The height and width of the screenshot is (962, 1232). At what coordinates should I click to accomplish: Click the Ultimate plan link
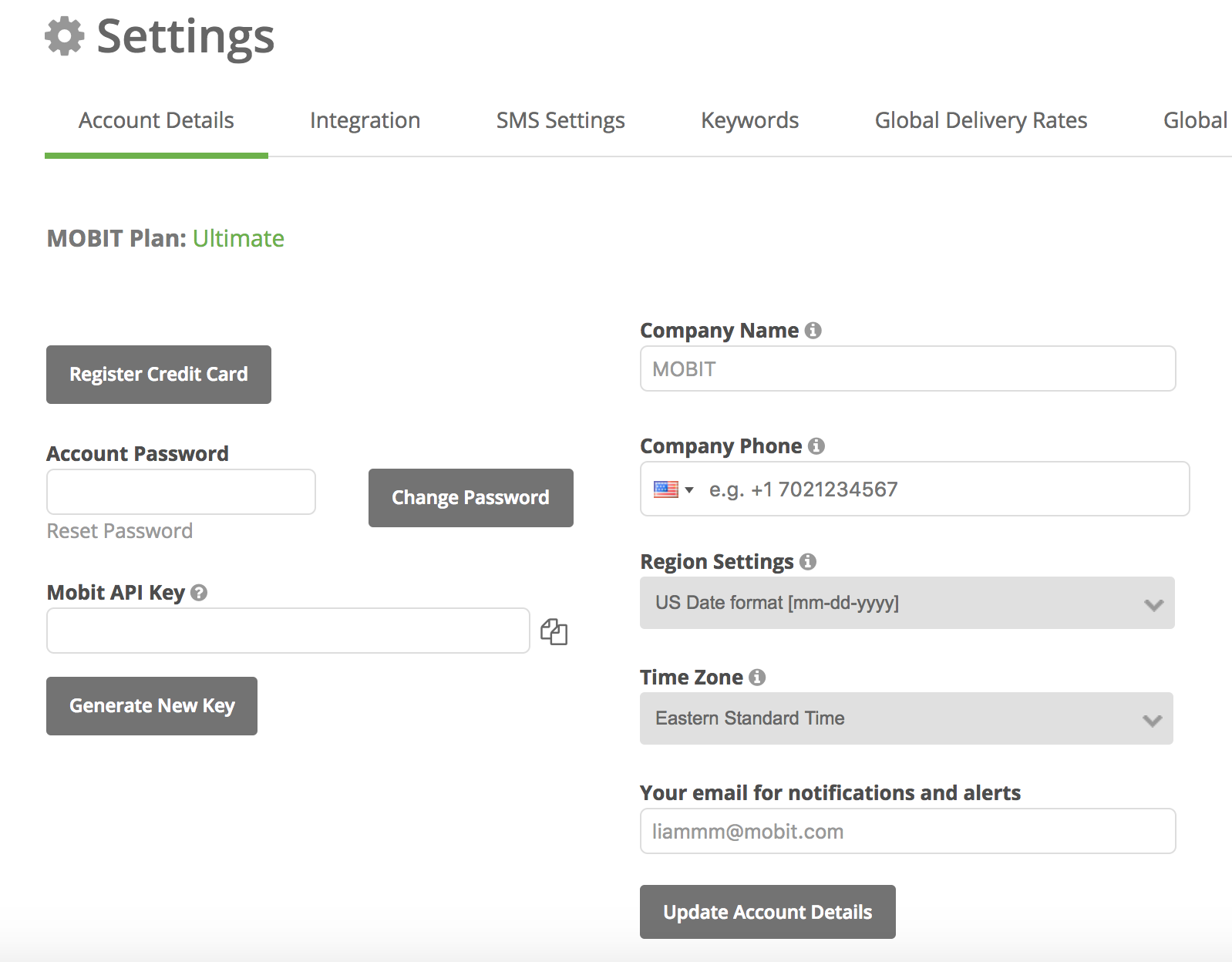(238, 238)
